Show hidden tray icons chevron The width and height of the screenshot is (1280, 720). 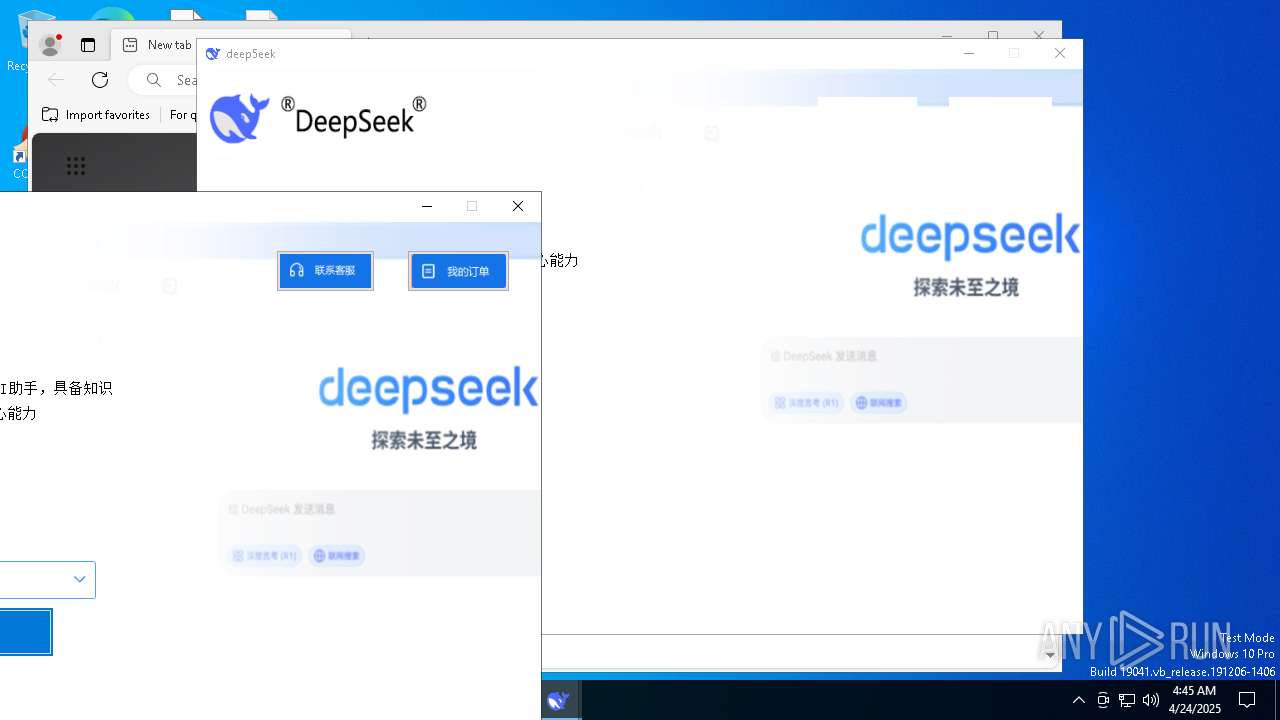pos(1078,700)
